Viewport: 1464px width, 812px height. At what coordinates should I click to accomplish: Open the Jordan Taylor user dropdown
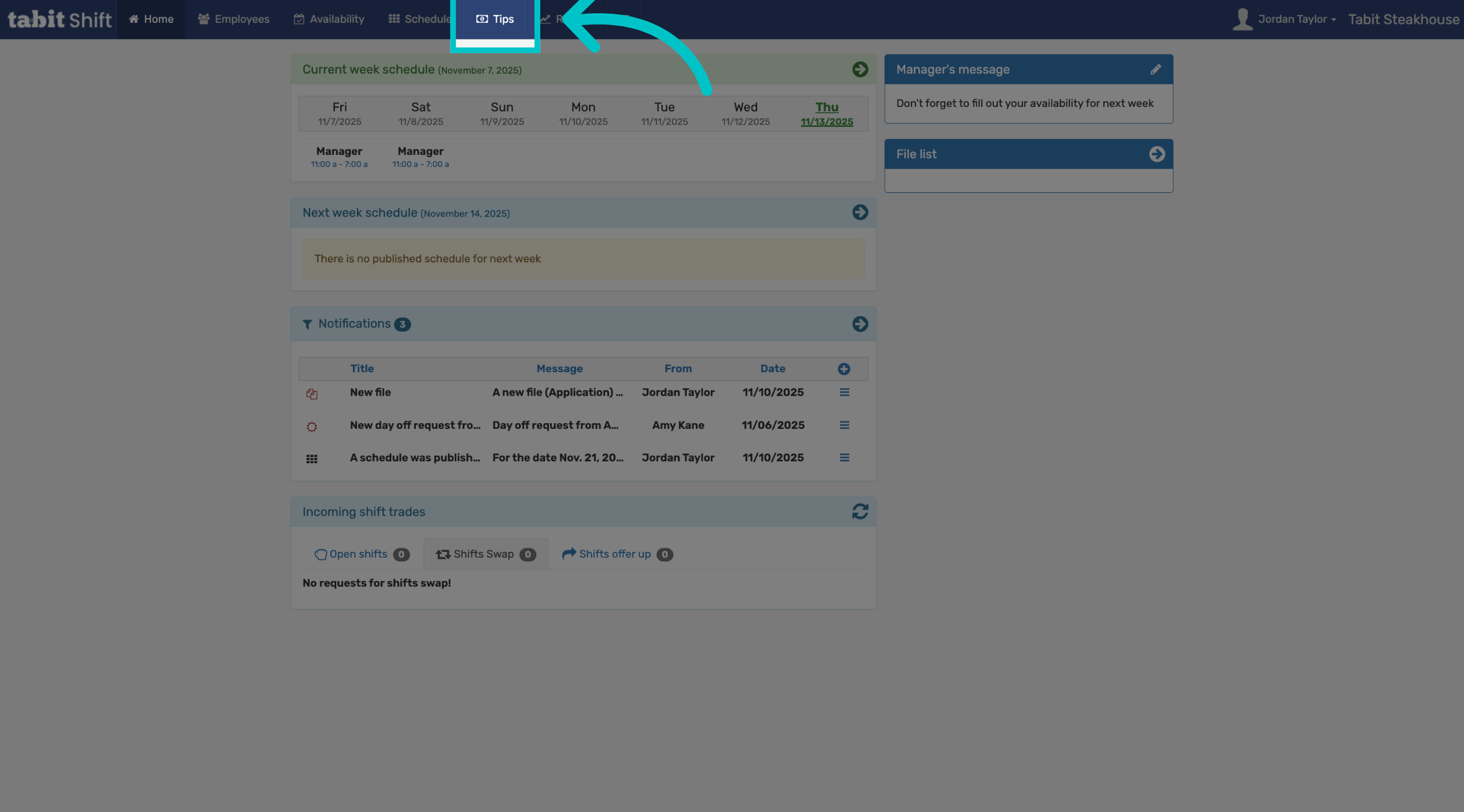pos(1297,19)
